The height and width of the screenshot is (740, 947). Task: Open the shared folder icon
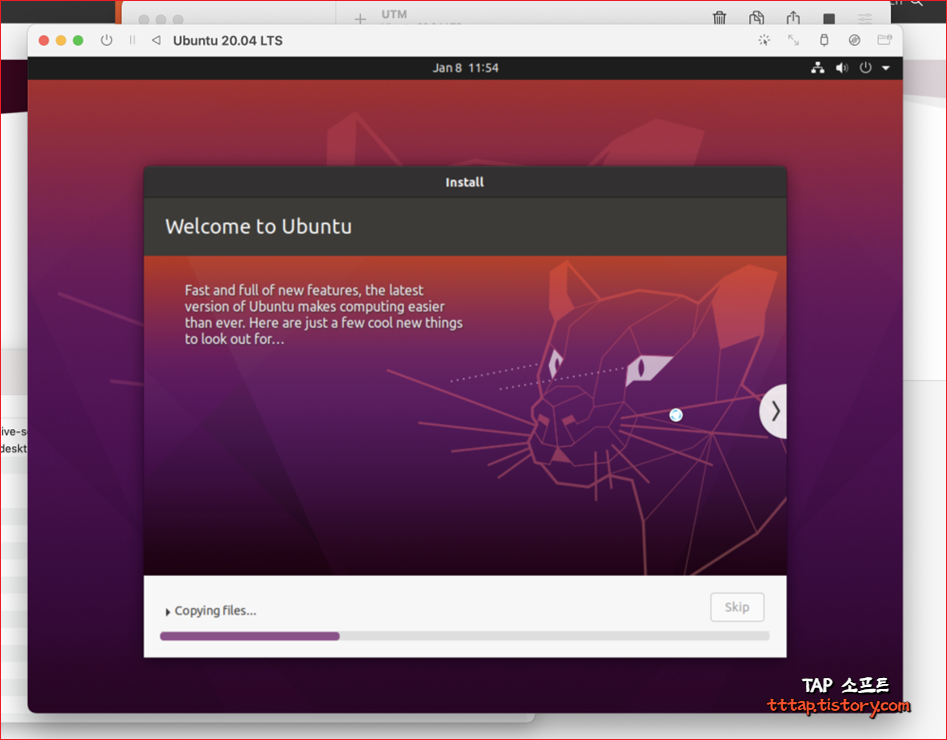(x=884, y=40)
